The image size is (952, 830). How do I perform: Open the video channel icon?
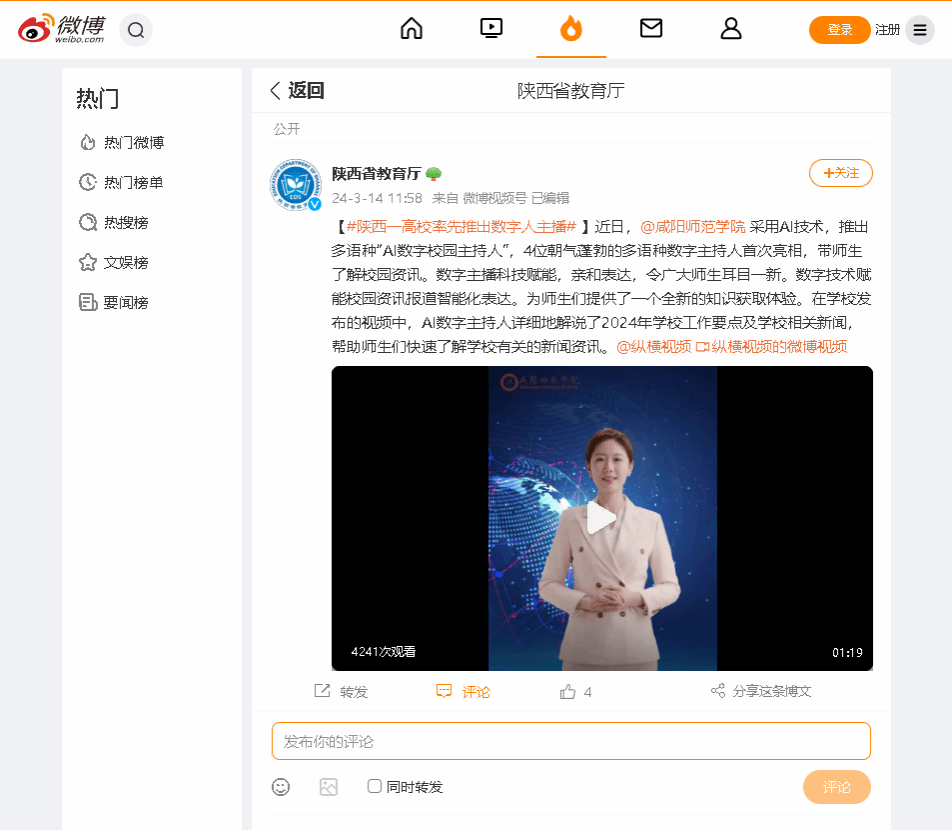(x=491, y=29)
